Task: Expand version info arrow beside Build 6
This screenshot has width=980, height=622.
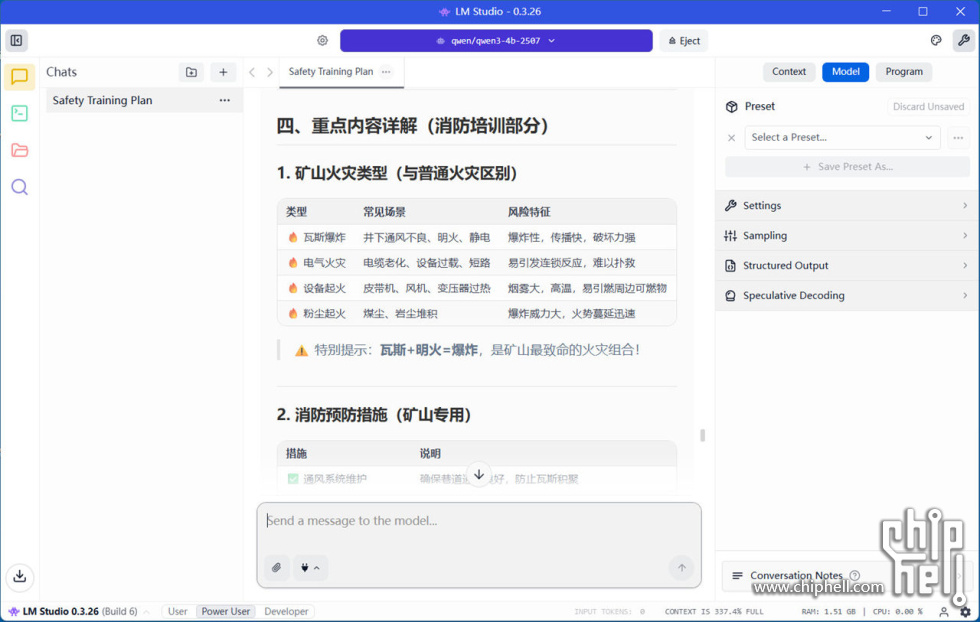Action: point(146,612)
